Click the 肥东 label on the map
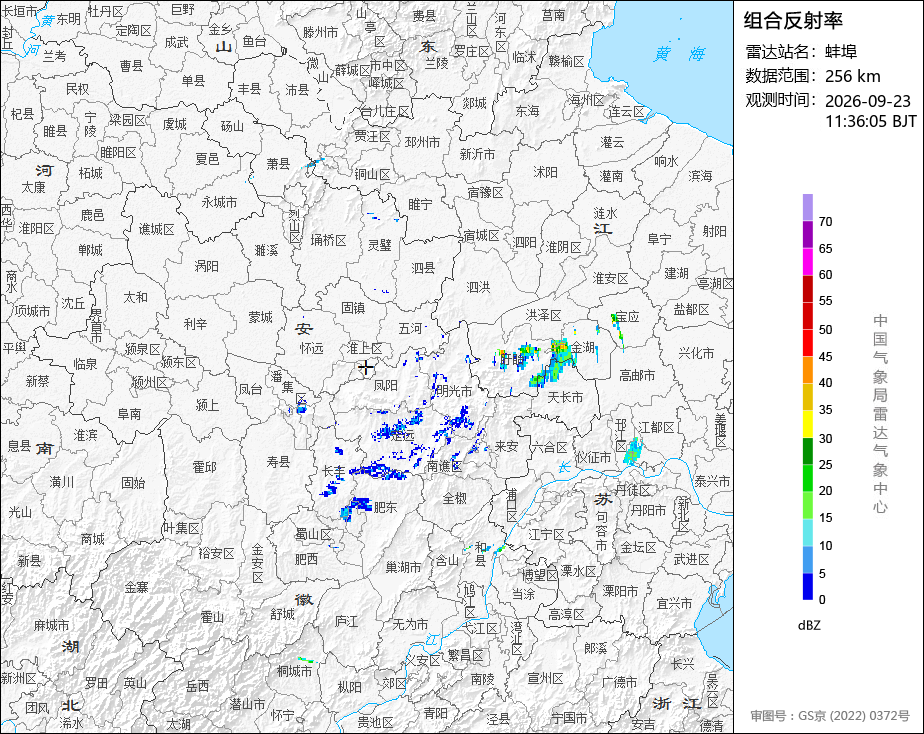The width and height of the screenshot is (924, 734). click(x=385, y=507)
